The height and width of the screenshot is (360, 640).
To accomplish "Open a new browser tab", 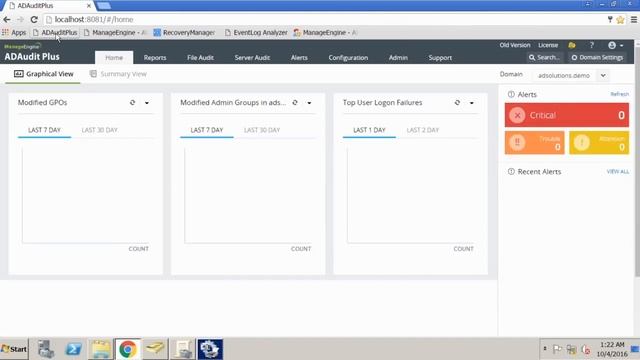I will [104, 6].
